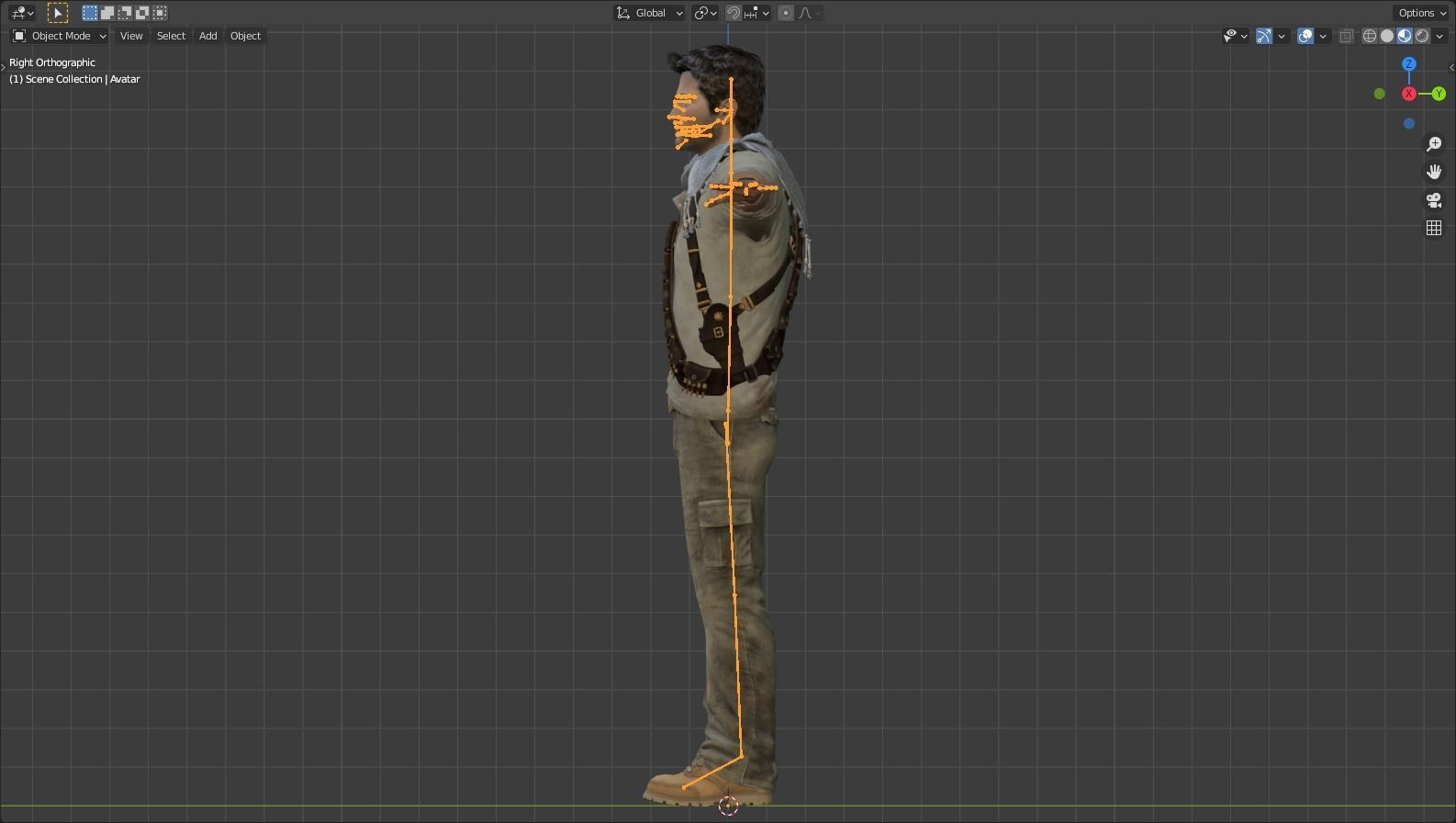
Task: Switch to Material Preview shading
Action: (x=1405, y=36)
